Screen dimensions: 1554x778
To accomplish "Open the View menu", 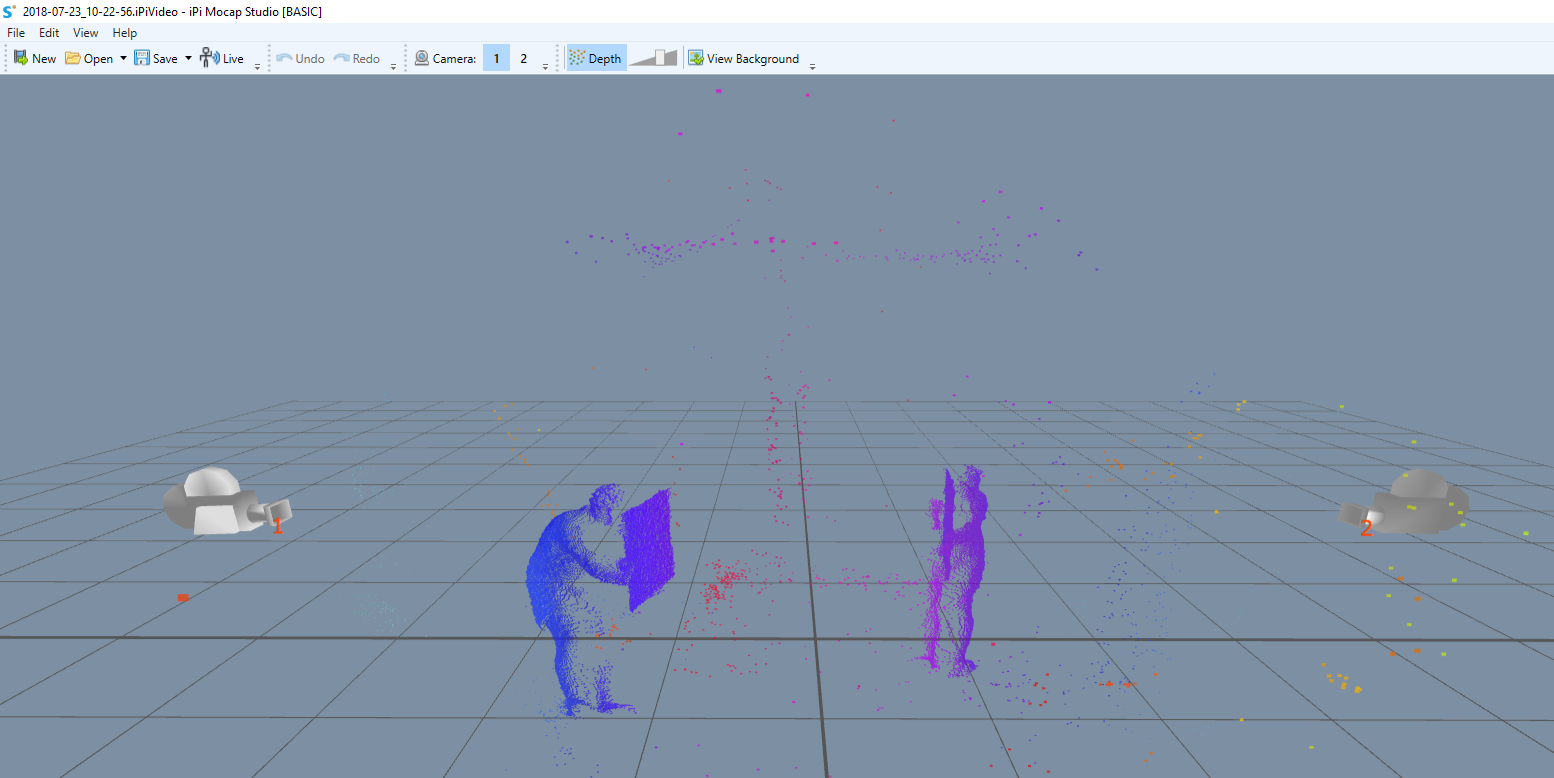I will click(86, 33).
